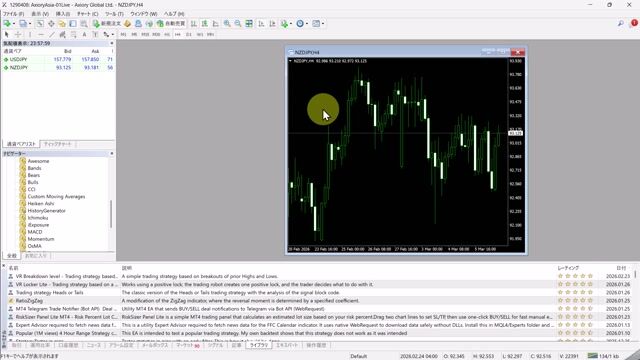Screen dimensions: 640x360
Task: Switch timeframe to M15
Action: tap(145, 35)
